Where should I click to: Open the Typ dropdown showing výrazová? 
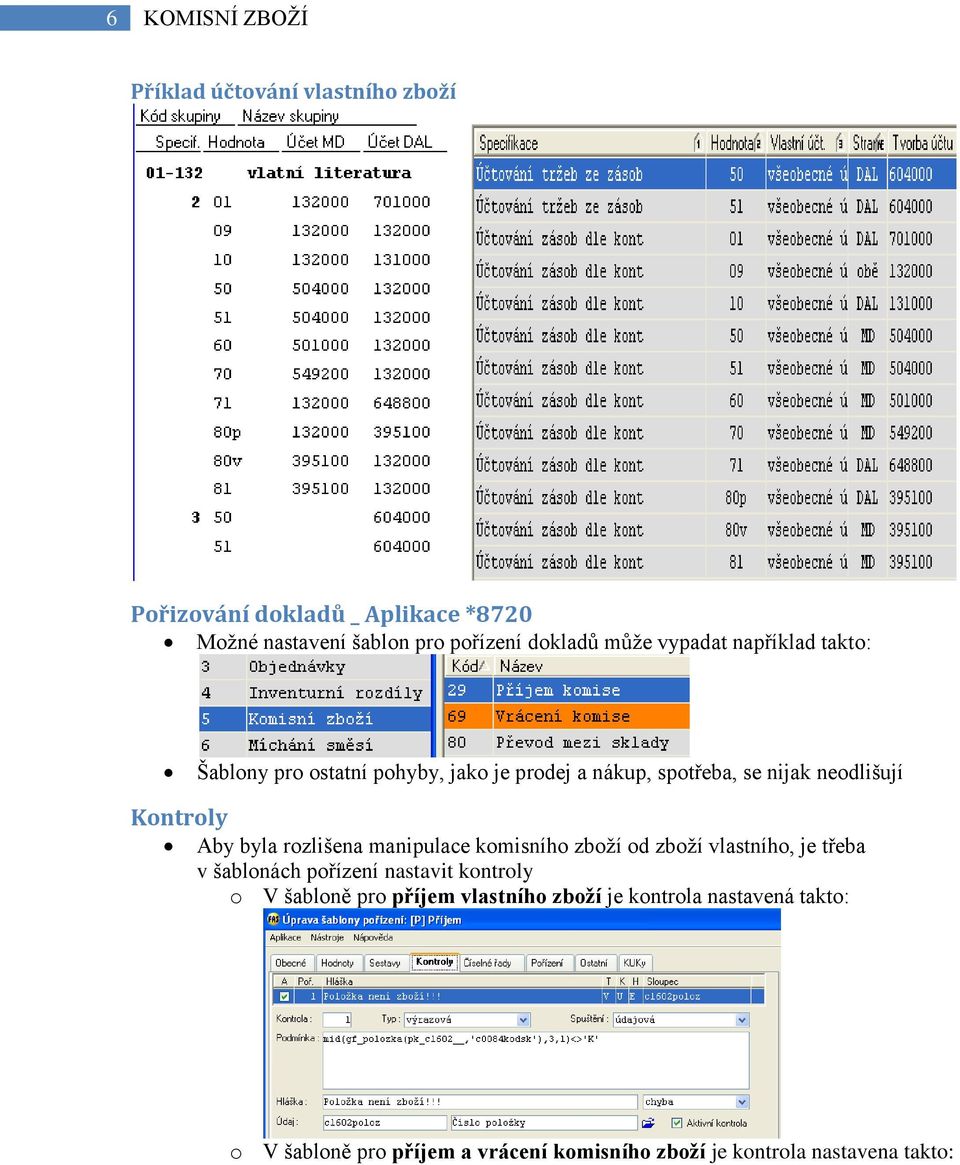[524, 1020]
